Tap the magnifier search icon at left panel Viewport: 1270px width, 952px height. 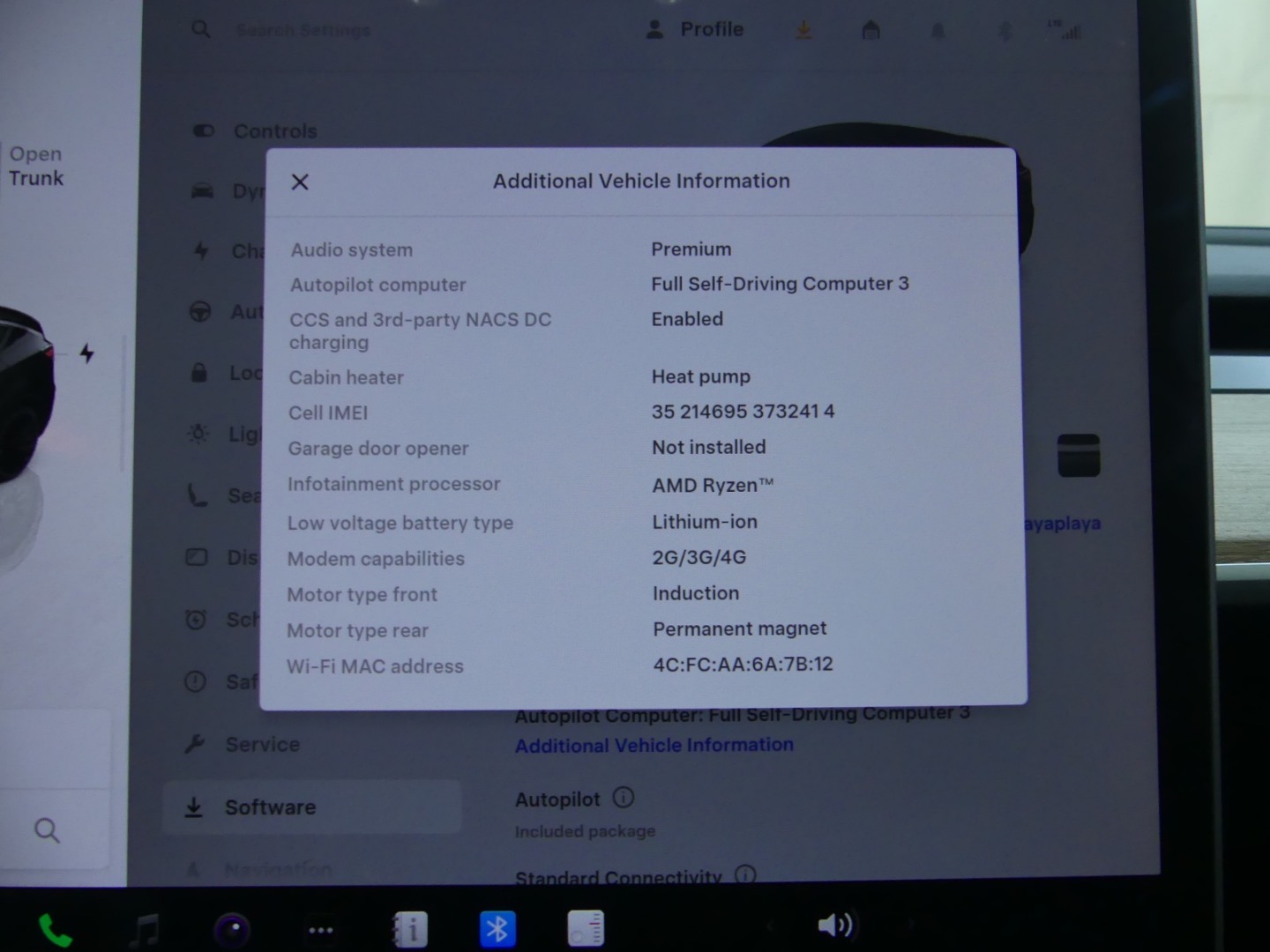click(47, 830)
